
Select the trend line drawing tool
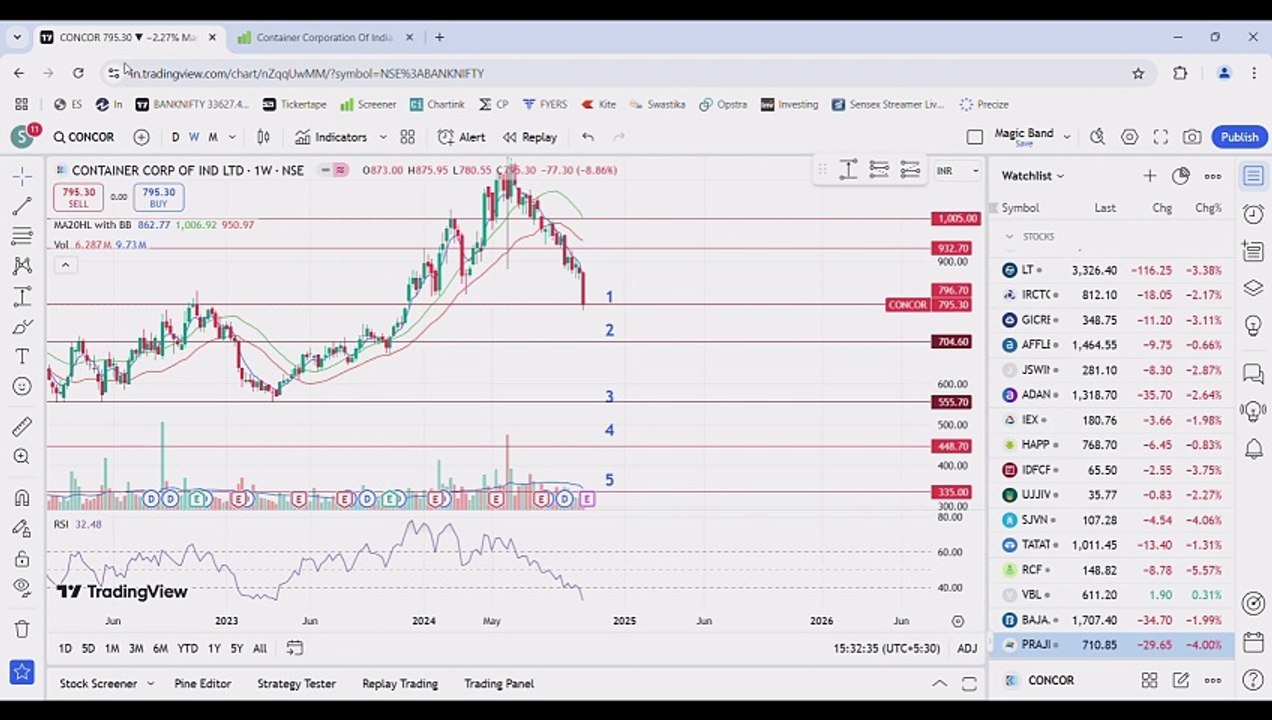[x=22, y=206]
